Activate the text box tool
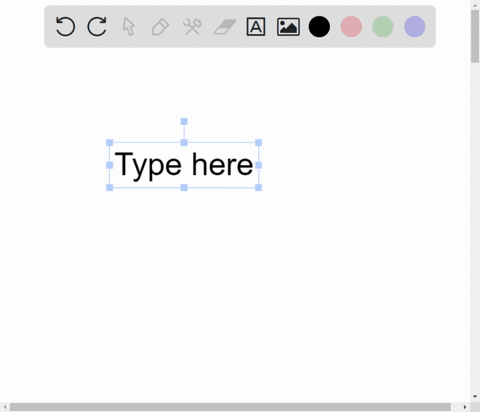This screenshot has height=412, width=480. point(256,27)
